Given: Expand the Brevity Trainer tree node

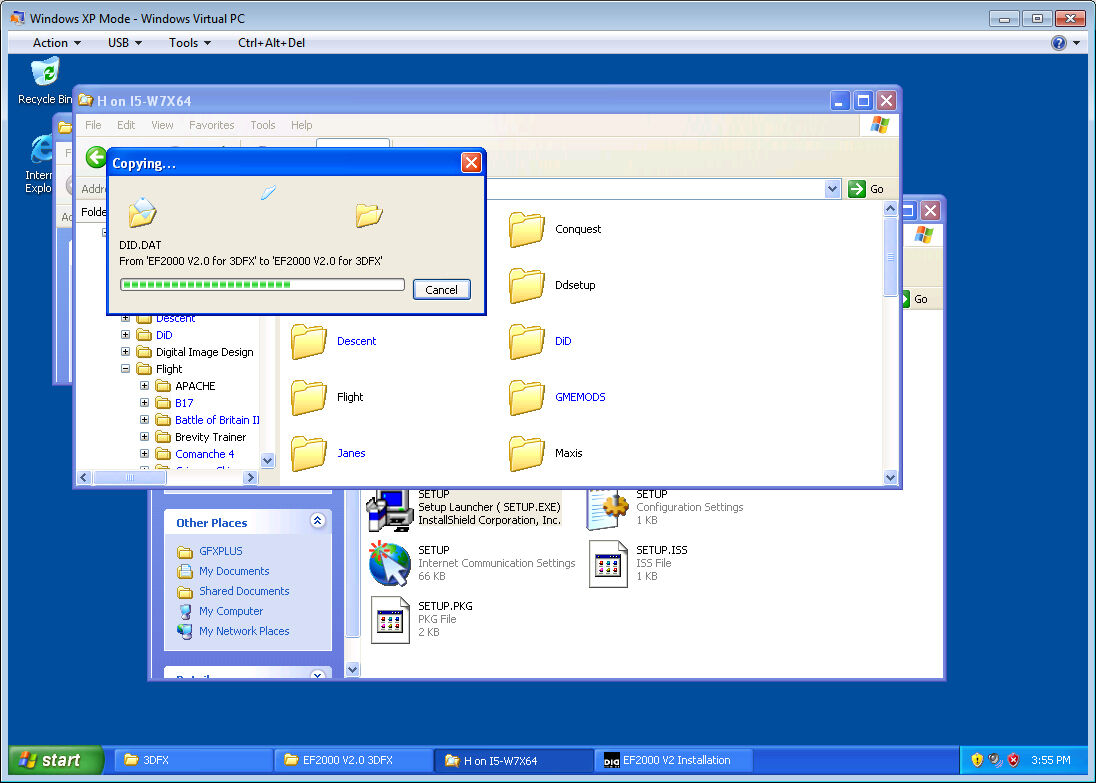Looking at the screenshot, I should 144,437.
